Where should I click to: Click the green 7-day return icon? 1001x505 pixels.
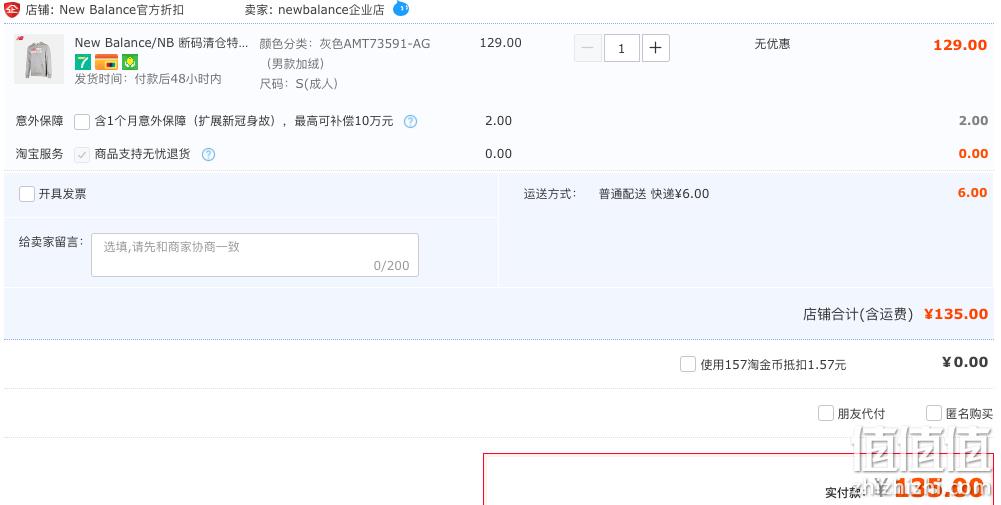pyautogui.click(x=83, y=62)
